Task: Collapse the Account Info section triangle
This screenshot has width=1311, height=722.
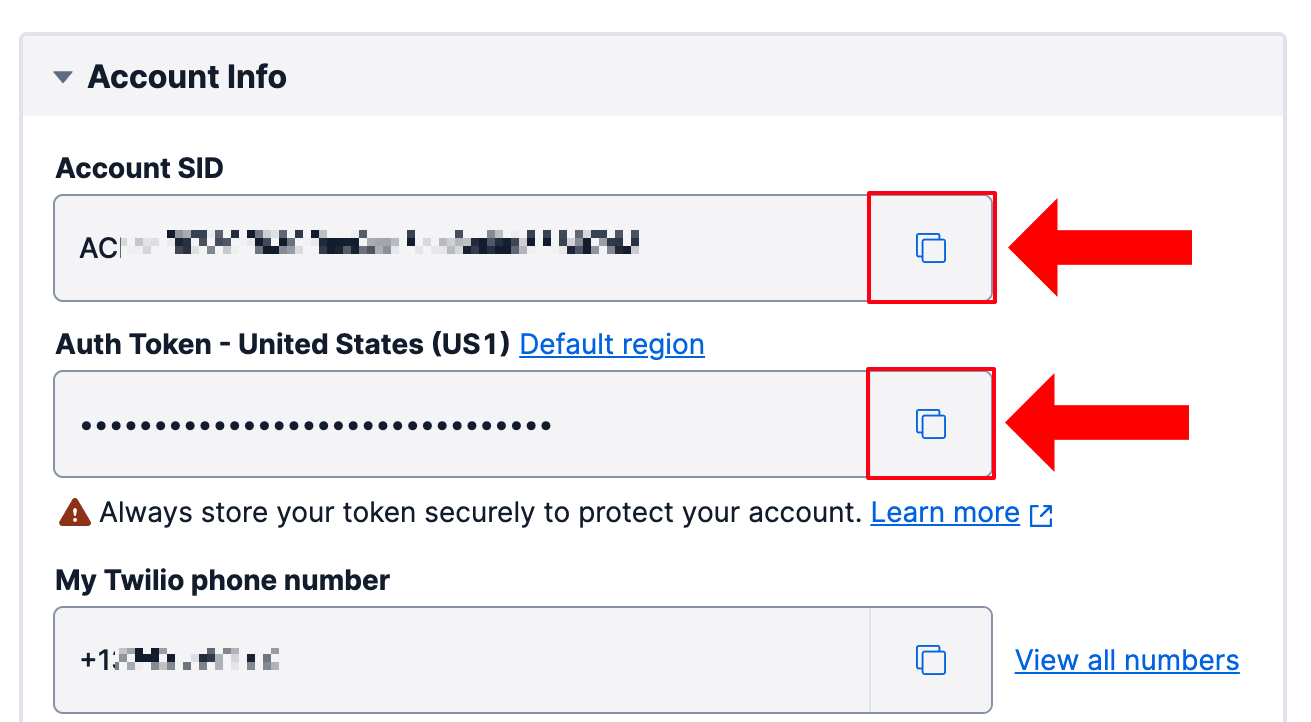Action: click(63, 77)
